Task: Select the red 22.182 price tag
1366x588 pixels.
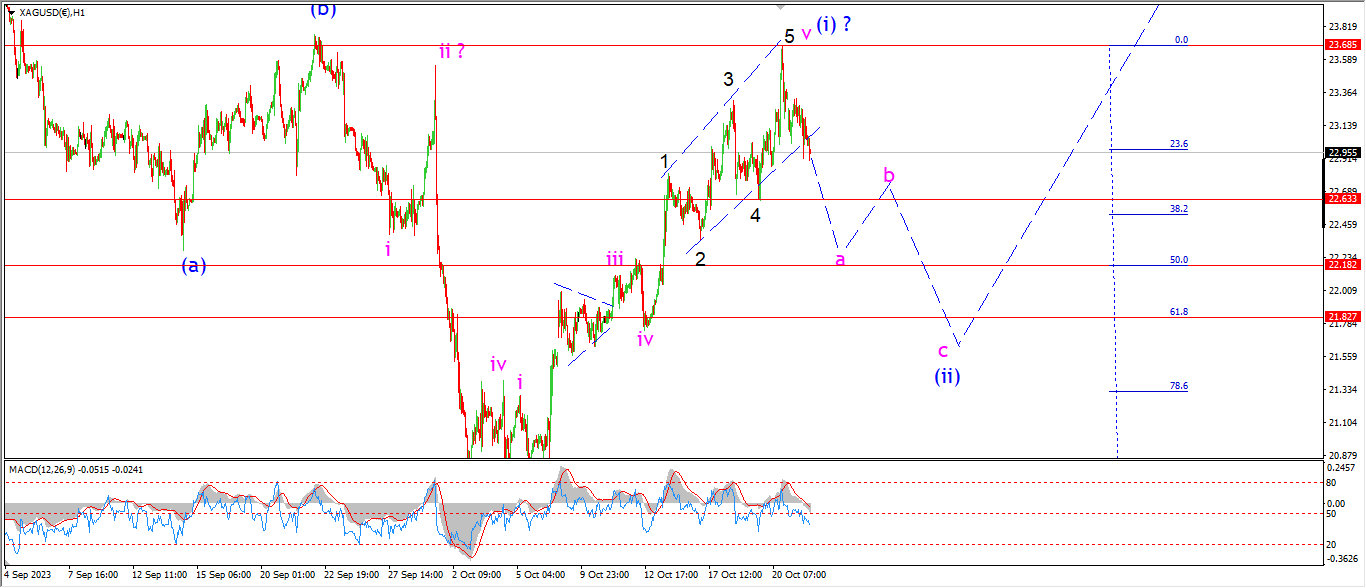Action: pyautogui.click(x=1342, y=265)
